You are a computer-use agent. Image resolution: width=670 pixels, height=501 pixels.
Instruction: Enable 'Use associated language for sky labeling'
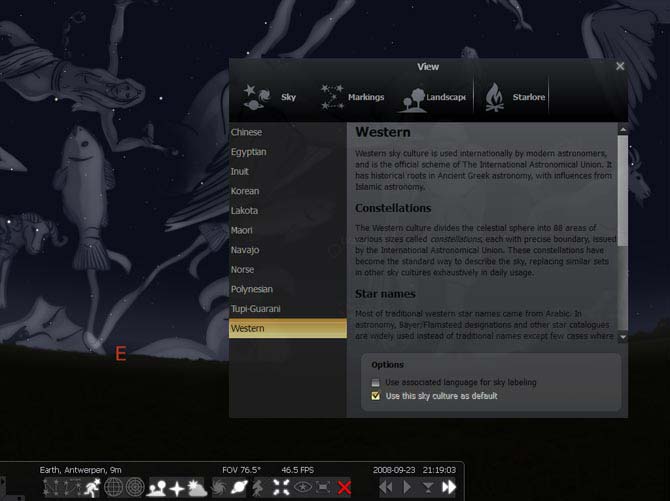pyautogui.click(x=376, y=382)
